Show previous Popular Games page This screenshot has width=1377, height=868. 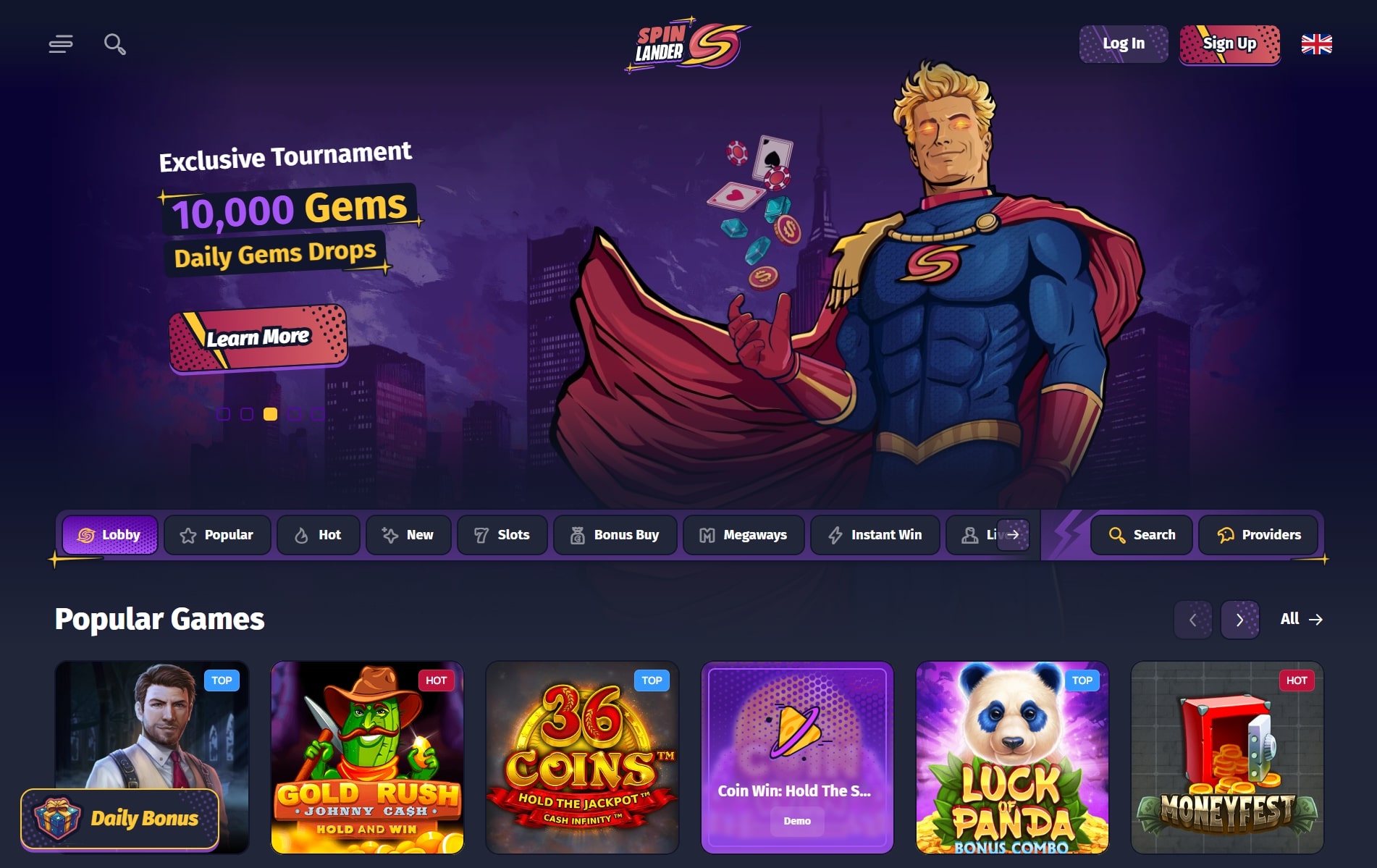click(1192, 620)
